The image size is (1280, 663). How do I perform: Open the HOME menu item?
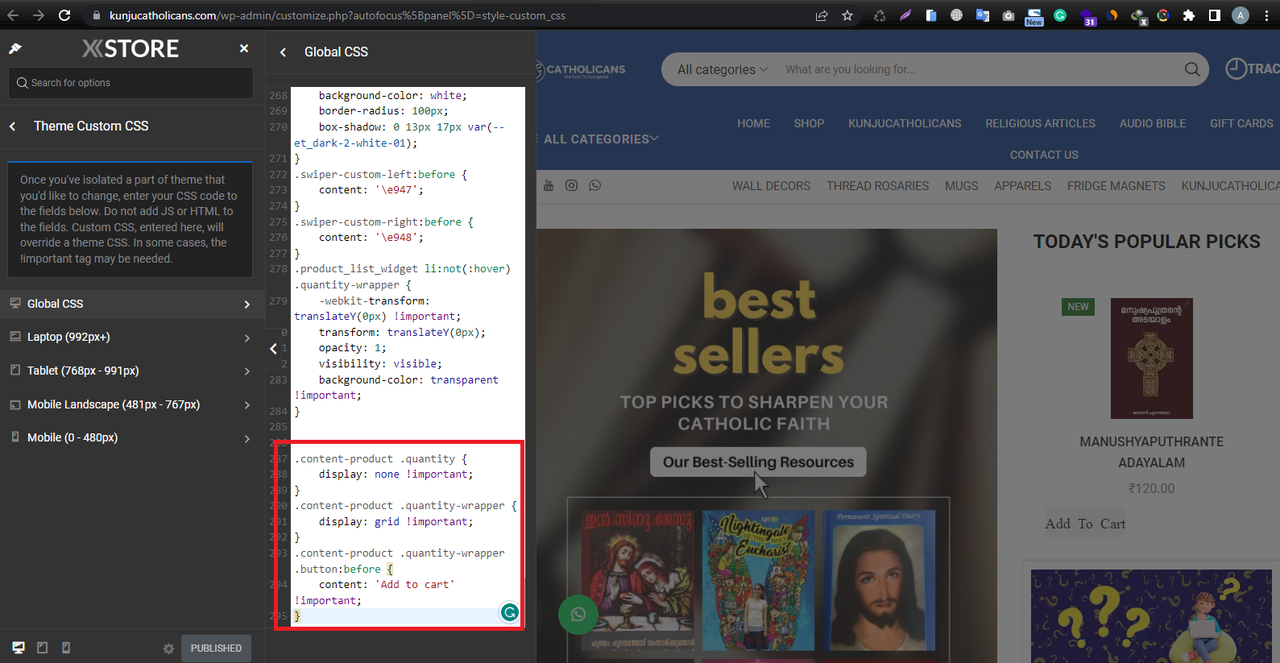(753, 124)
